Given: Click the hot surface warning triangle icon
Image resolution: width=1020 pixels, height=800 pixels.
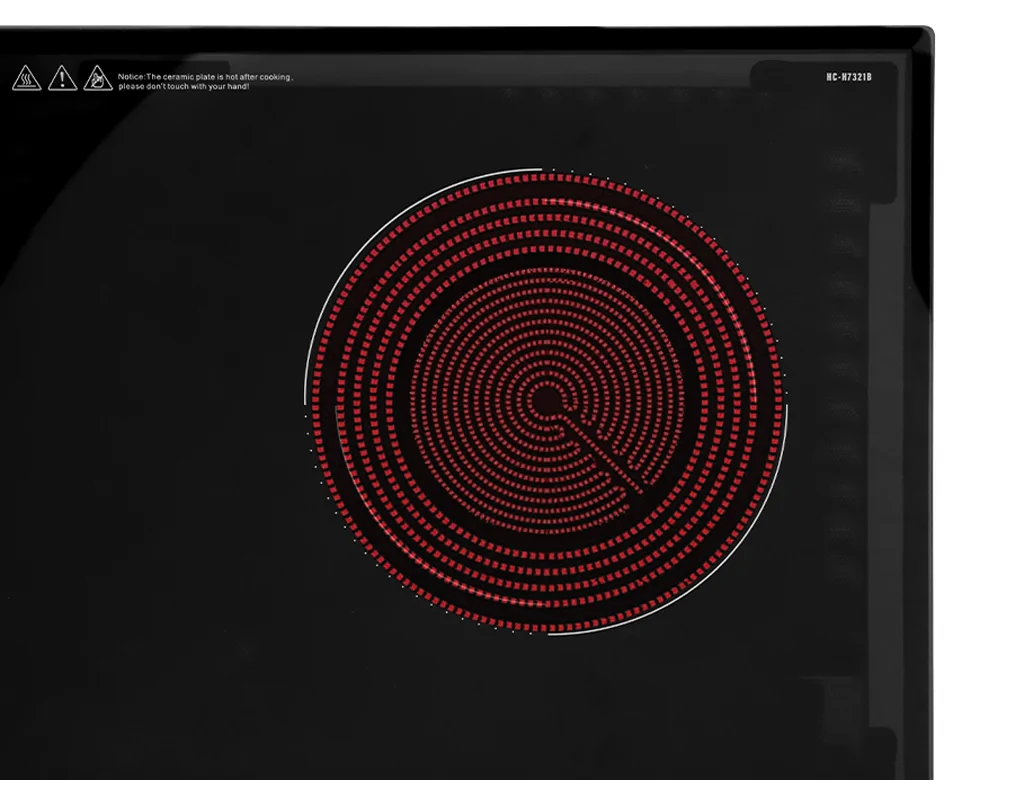Looking at the screenshot, I should pyautogui.click(x=27, y=78).
